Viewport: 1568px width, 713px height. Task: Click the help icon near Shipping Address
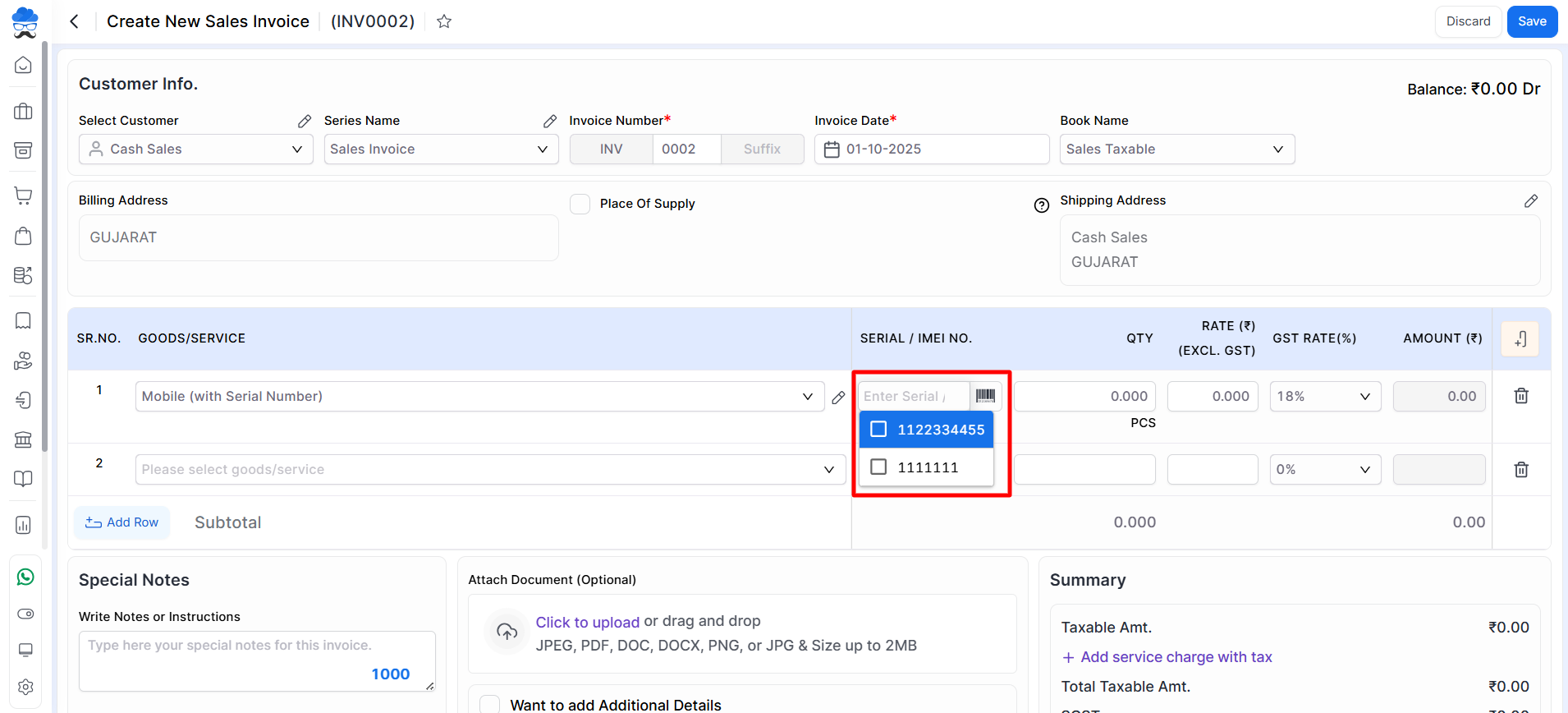click(1041, 205)
